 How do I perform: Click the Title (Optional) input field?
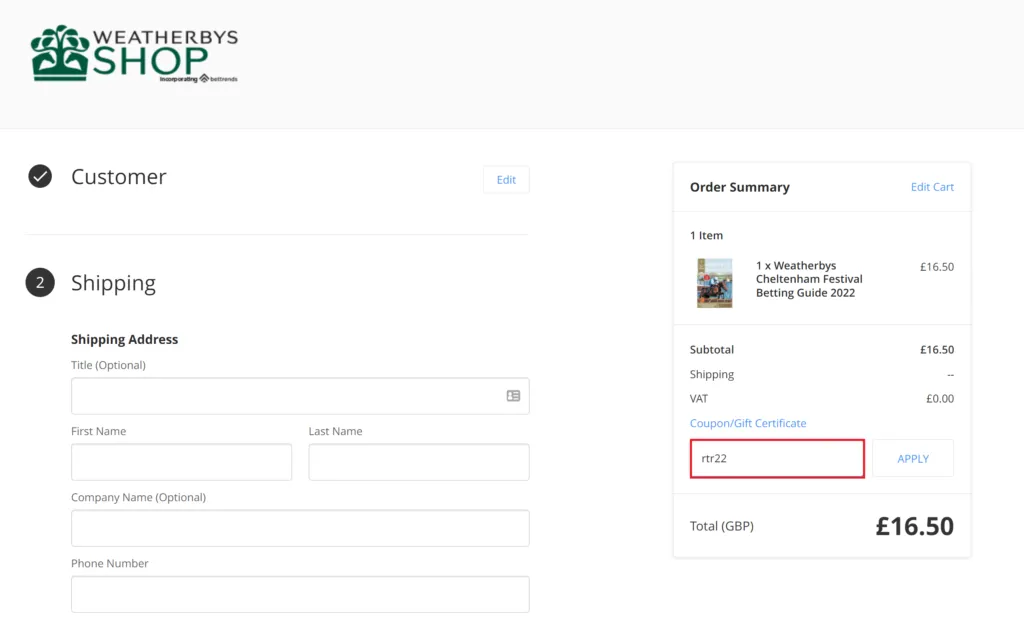(x=300, y=396)
